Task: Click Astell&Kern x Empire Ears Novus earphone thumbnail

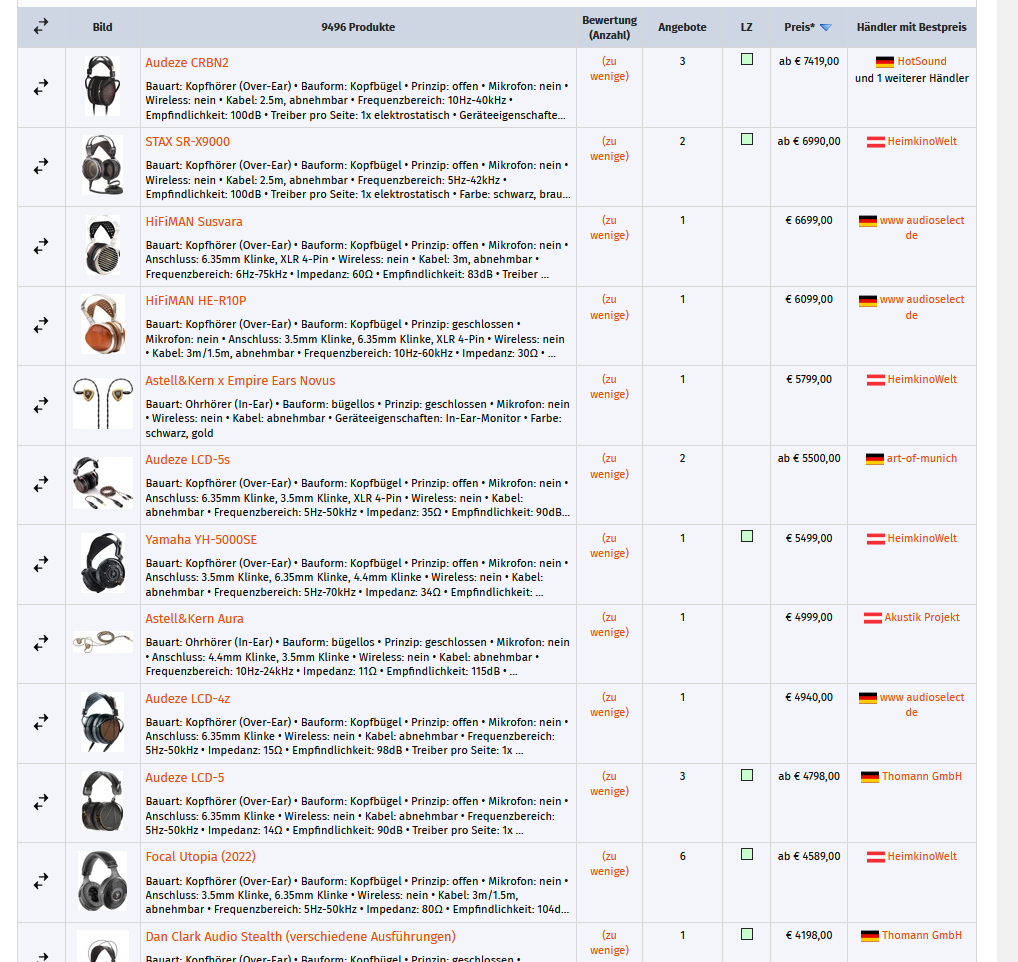Action: 103,404
